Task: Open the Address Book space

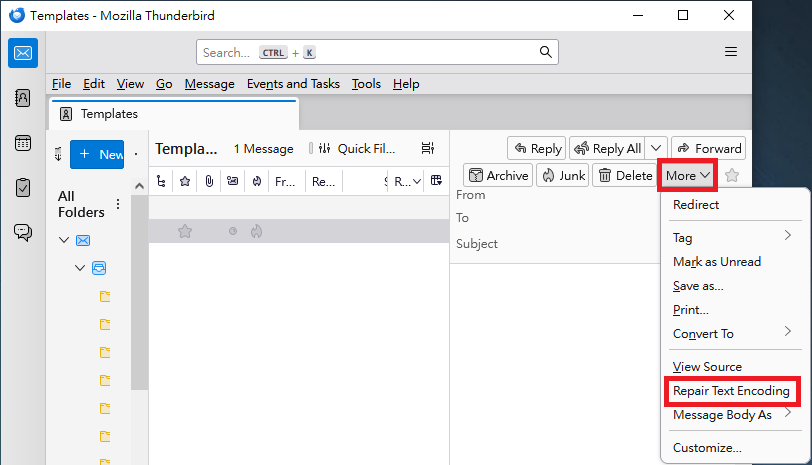Action: click(23, 98)
